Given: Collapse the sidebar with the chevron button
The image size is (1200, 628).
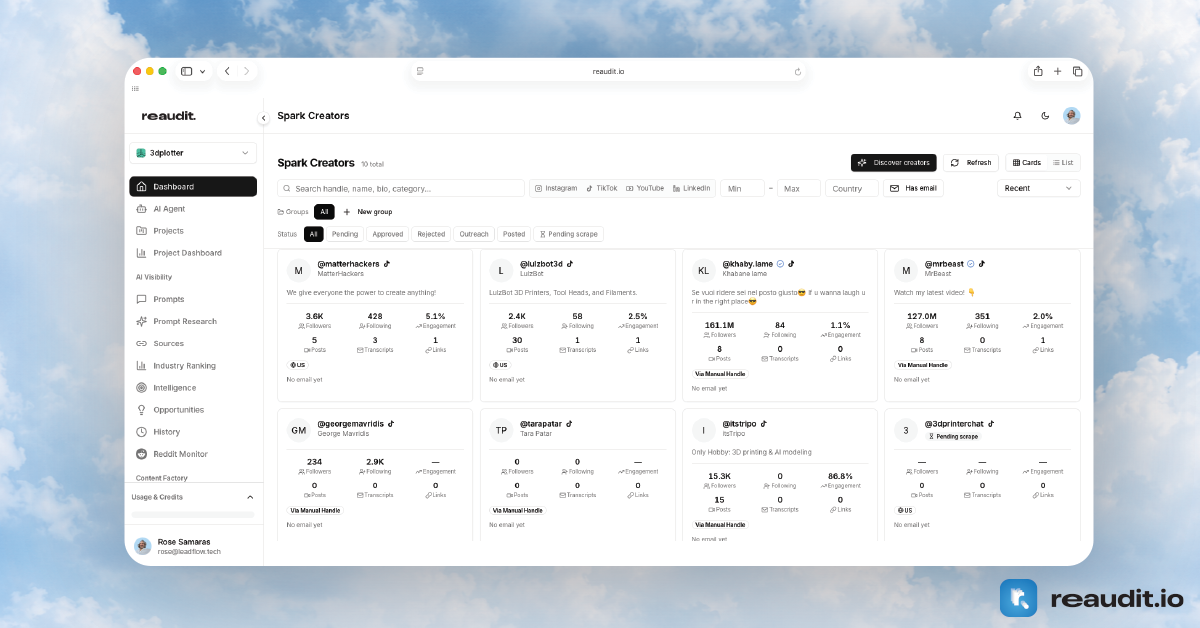Looking at the screenshot, I should [x=264, y=118].
